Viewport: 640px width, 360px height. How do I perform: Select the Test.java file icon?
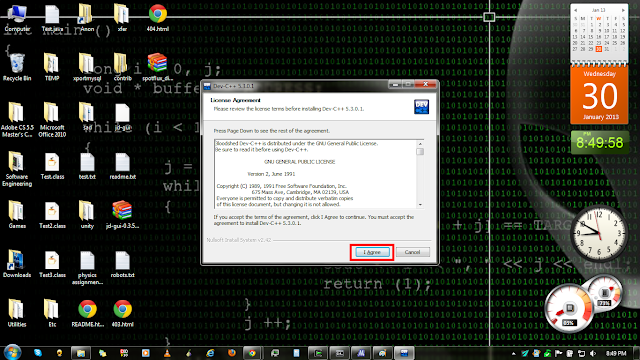[x=52, y=18]
